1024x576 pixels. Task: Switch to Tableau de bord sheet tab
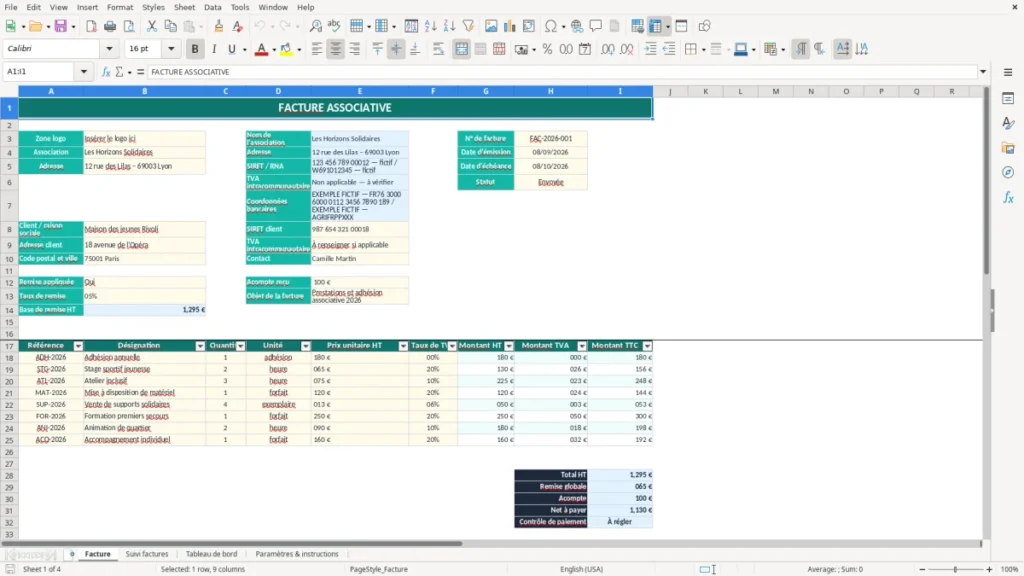pyautogui.click(x=212, y=554)
